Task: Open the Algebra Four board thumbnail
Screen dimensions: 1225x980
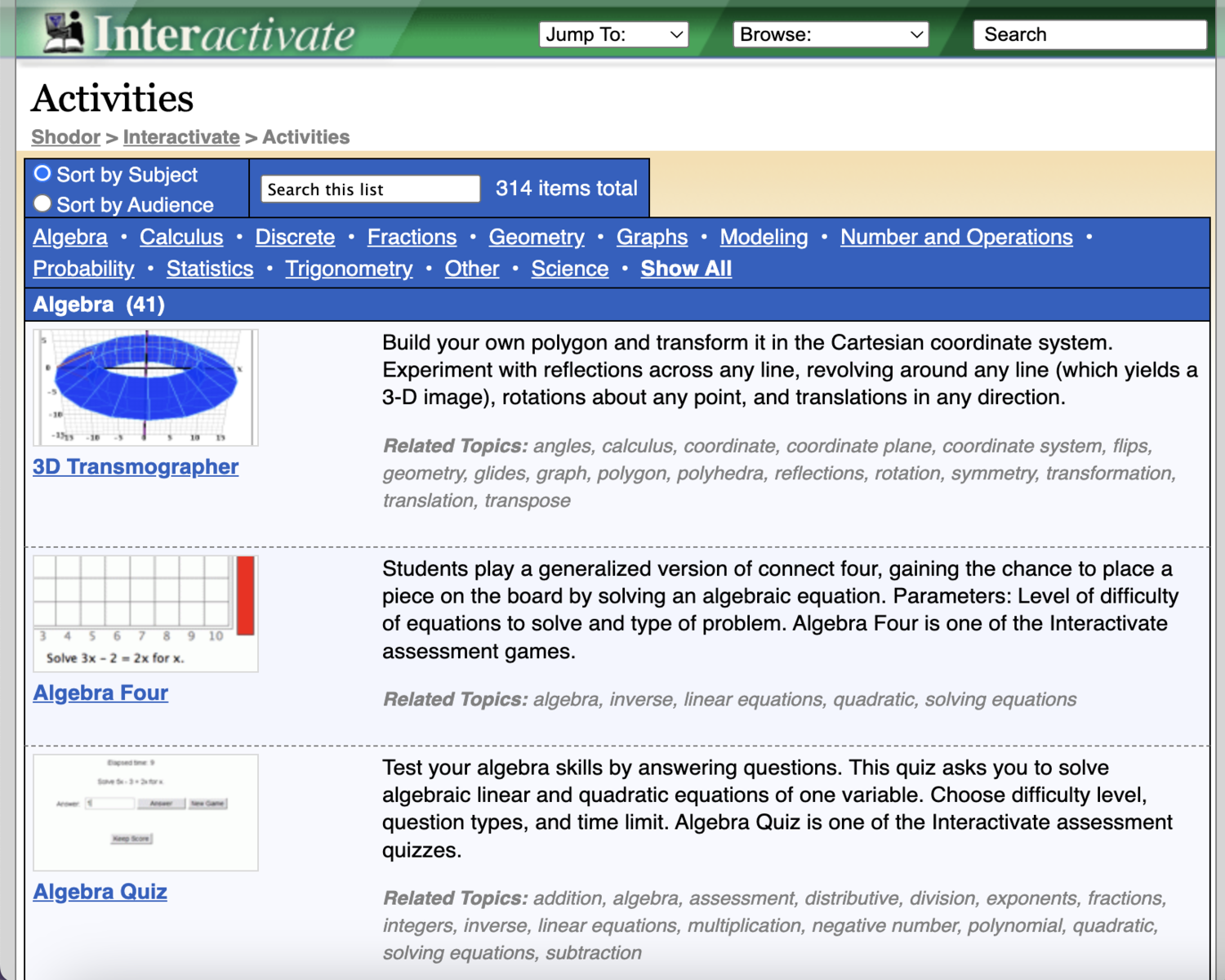Action: (145, 613)
